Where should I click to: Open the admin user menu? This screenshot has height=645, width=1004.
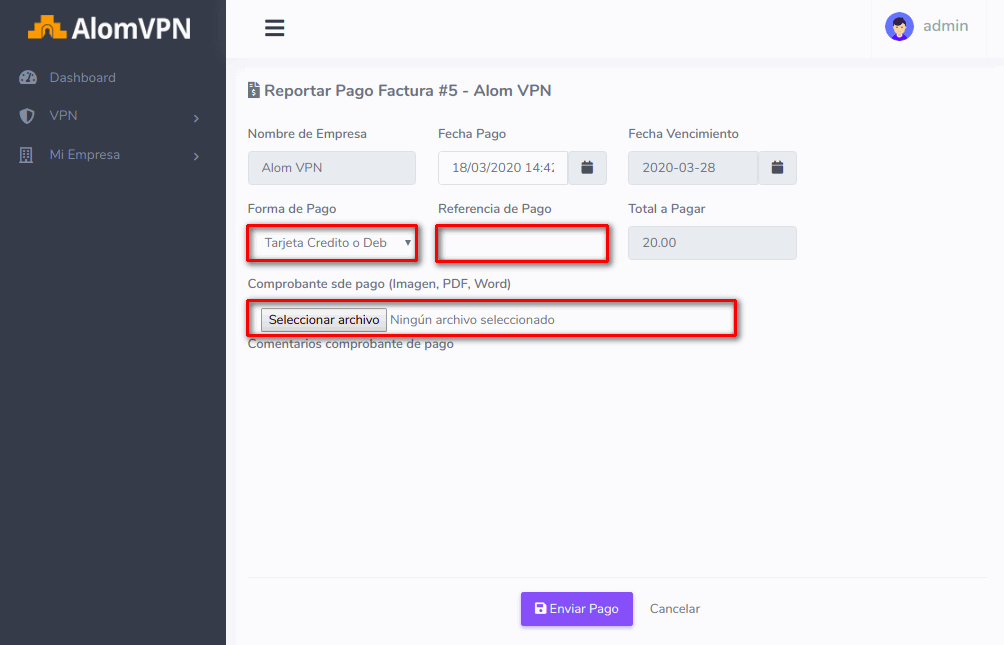point(945,27)
